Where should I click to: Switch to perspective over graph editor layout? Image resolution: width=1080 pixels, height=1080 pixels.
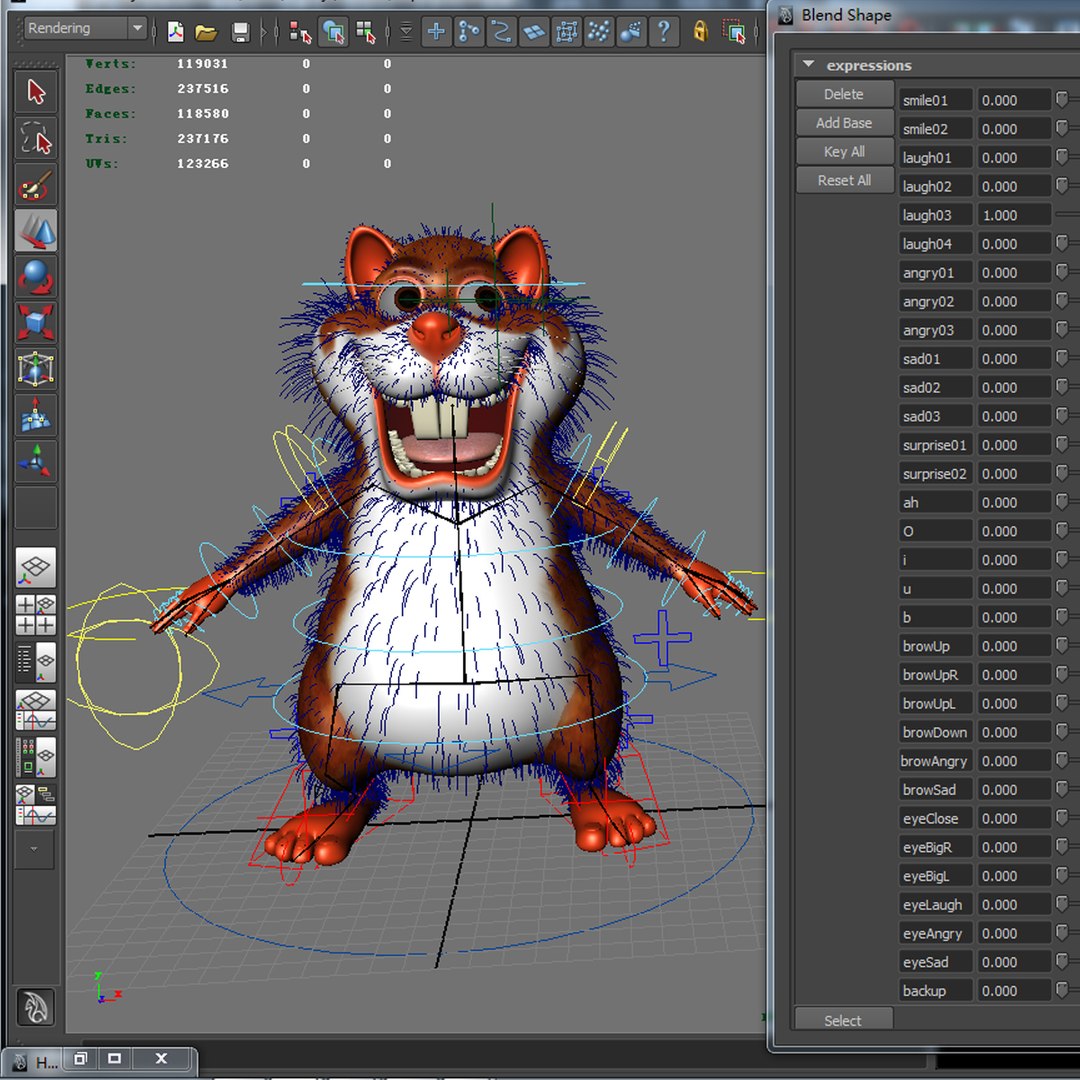36,710
